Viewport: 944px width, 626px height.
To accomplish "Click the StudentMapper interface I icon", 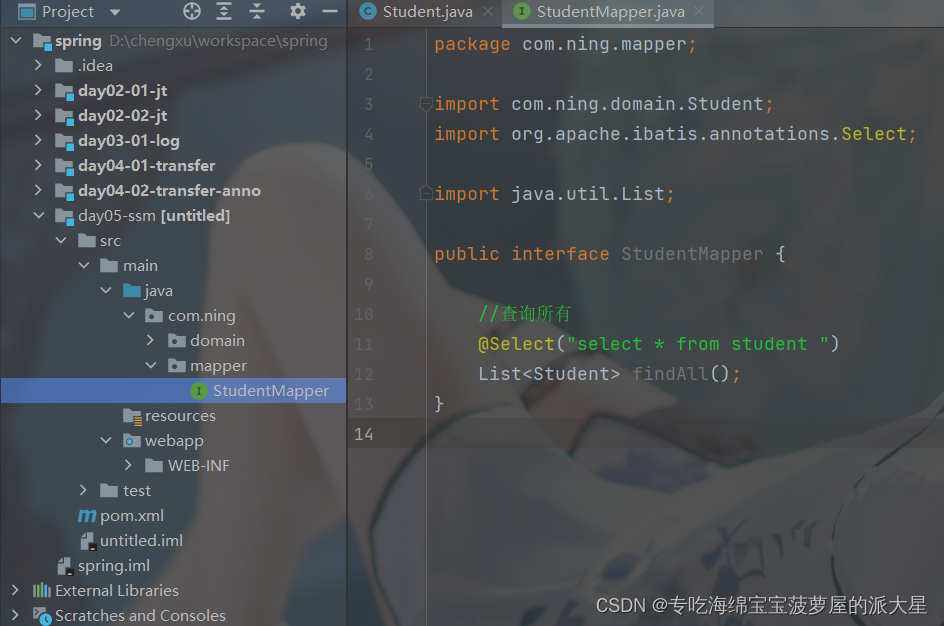I will [199, 391].
